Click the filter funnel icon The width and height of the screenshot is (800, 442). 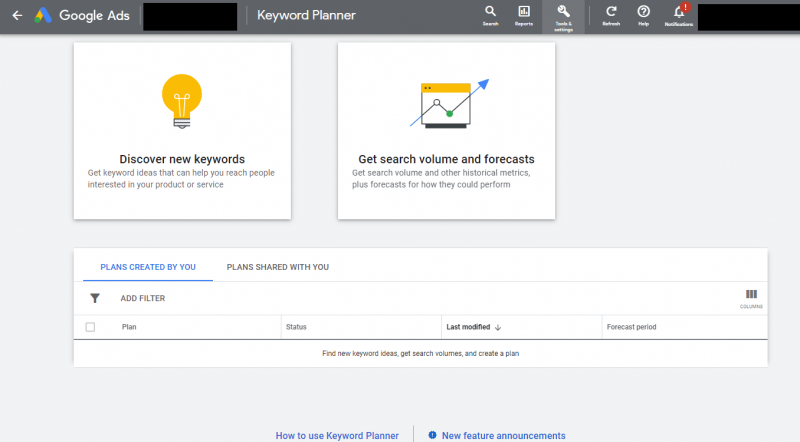pos(95,298)
